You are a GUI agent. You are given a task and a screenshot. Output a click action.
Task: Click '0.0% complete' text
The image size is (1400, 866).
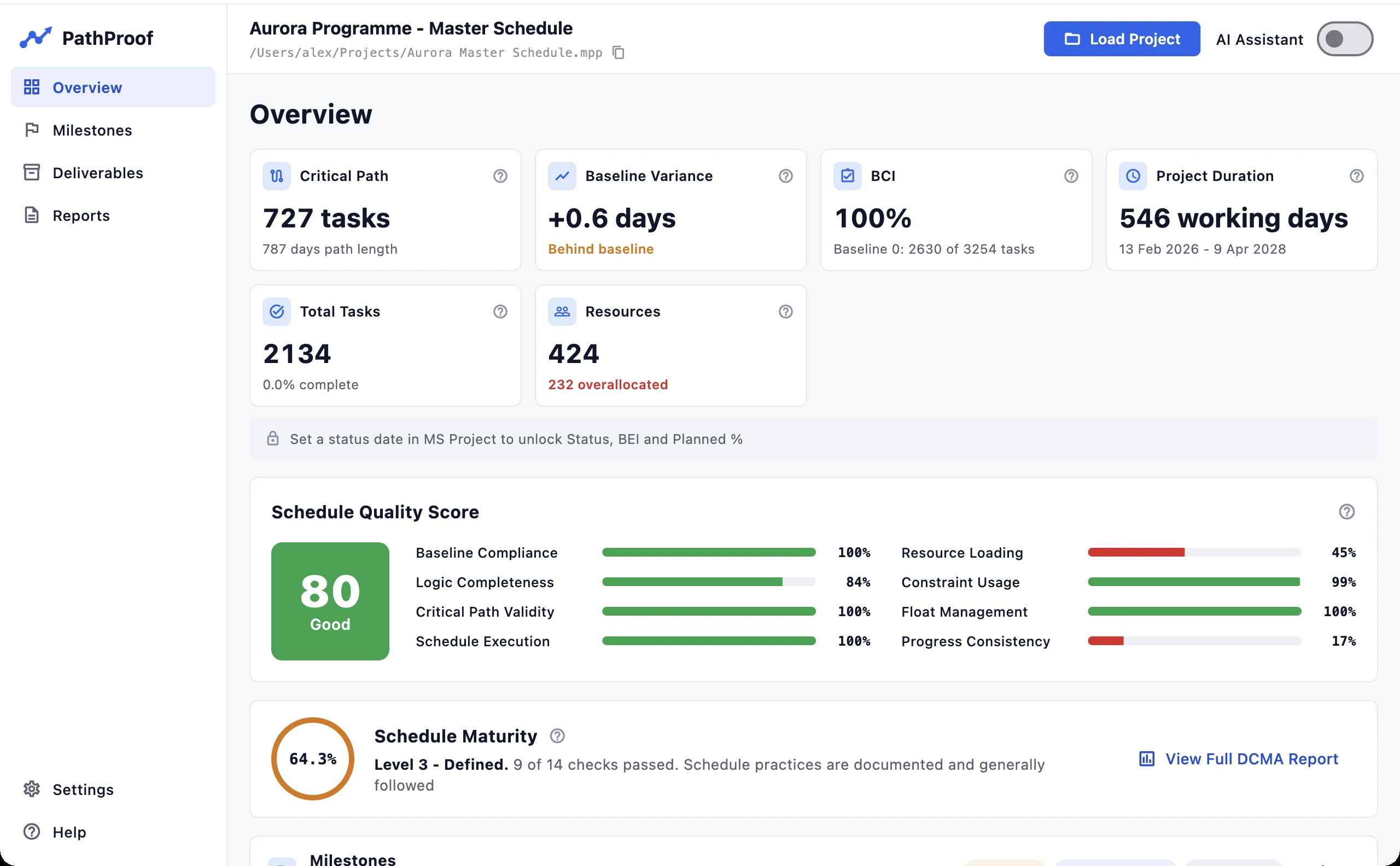[311, 385]
